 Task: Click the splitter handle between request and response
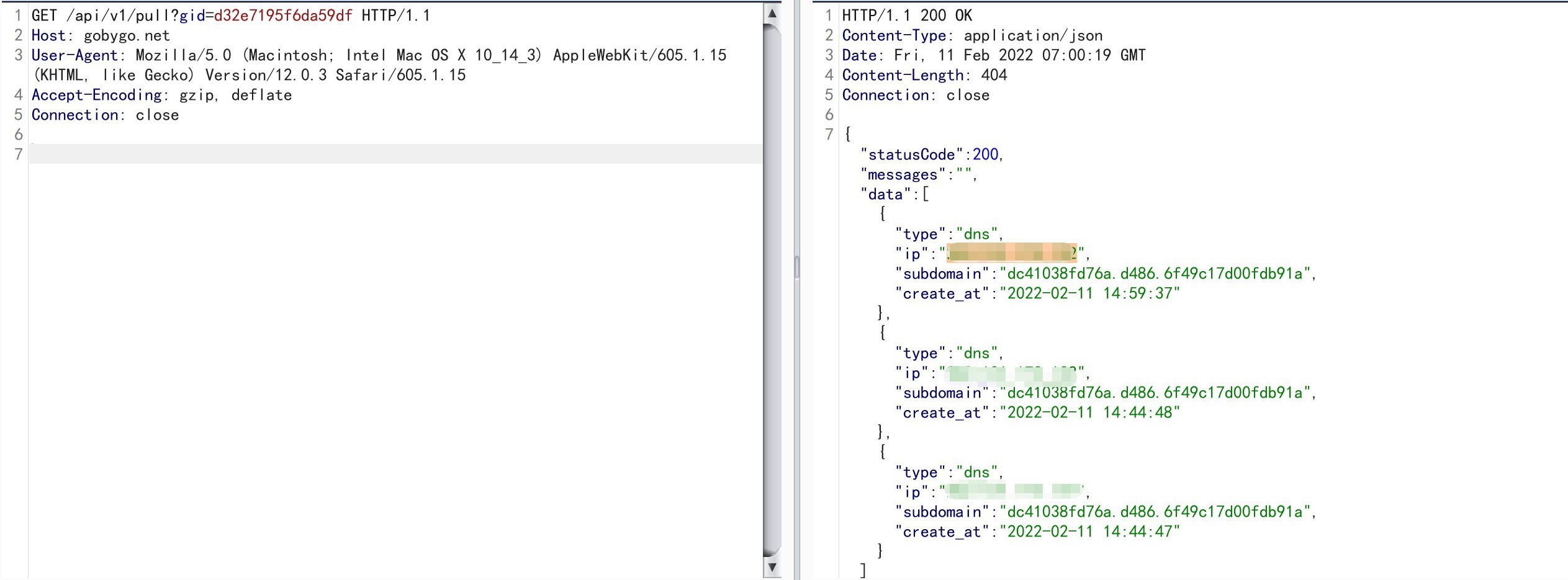[796, 267]
